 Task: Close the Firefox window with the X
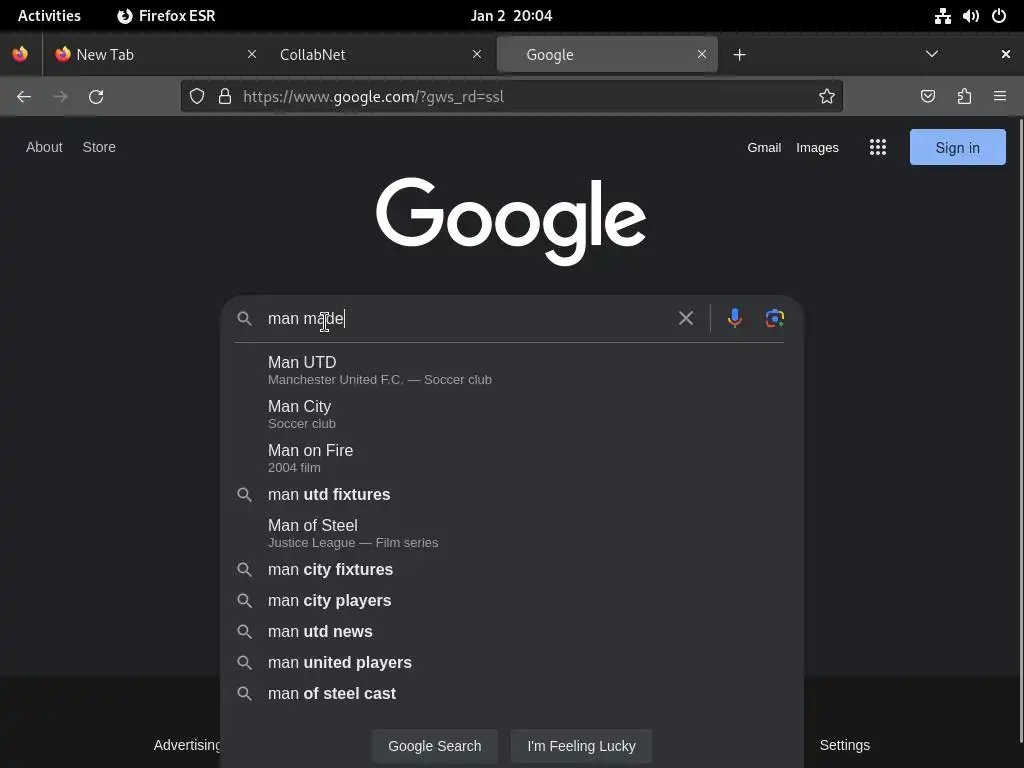click(1006, 54)
